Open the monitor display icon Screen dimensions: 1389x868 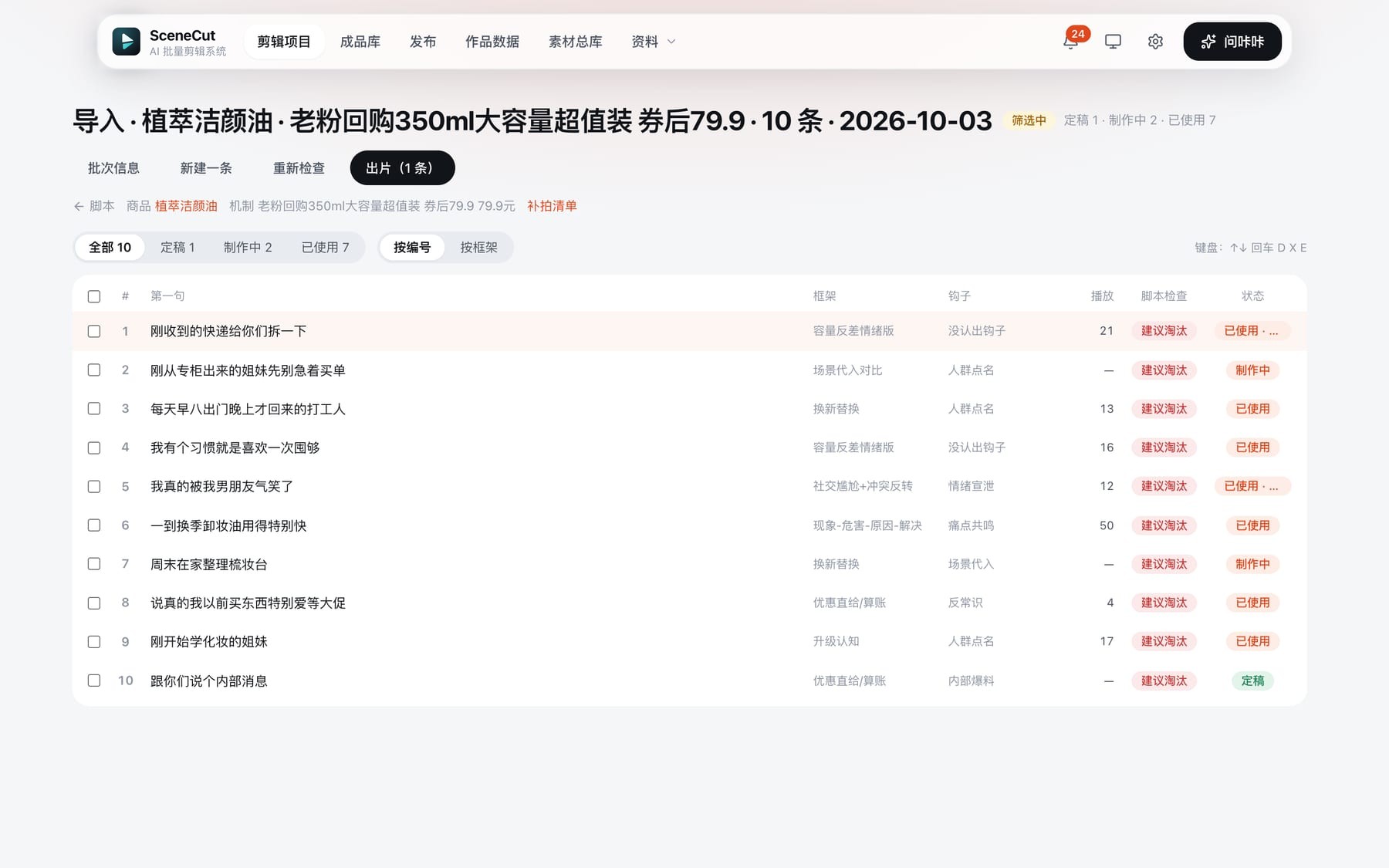click(x=1113, y=42)
